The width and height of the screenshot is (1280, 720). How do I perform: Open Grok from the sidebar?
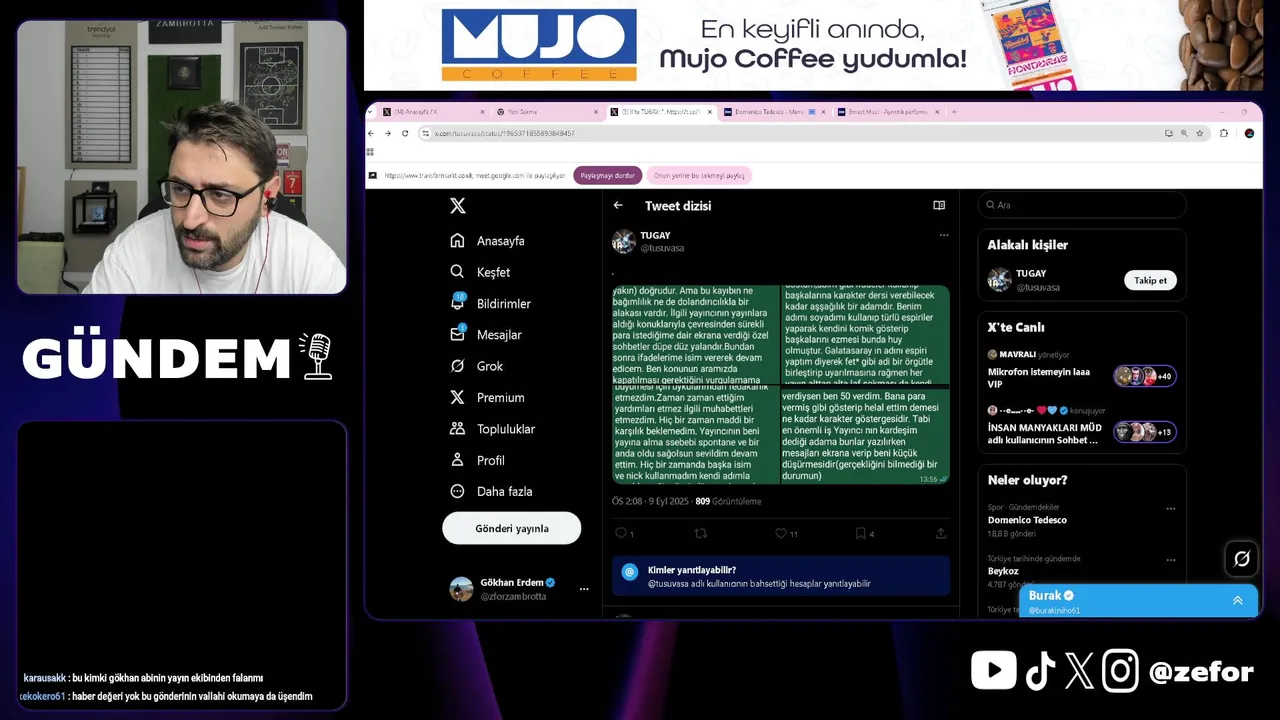[x=477, y=366]
